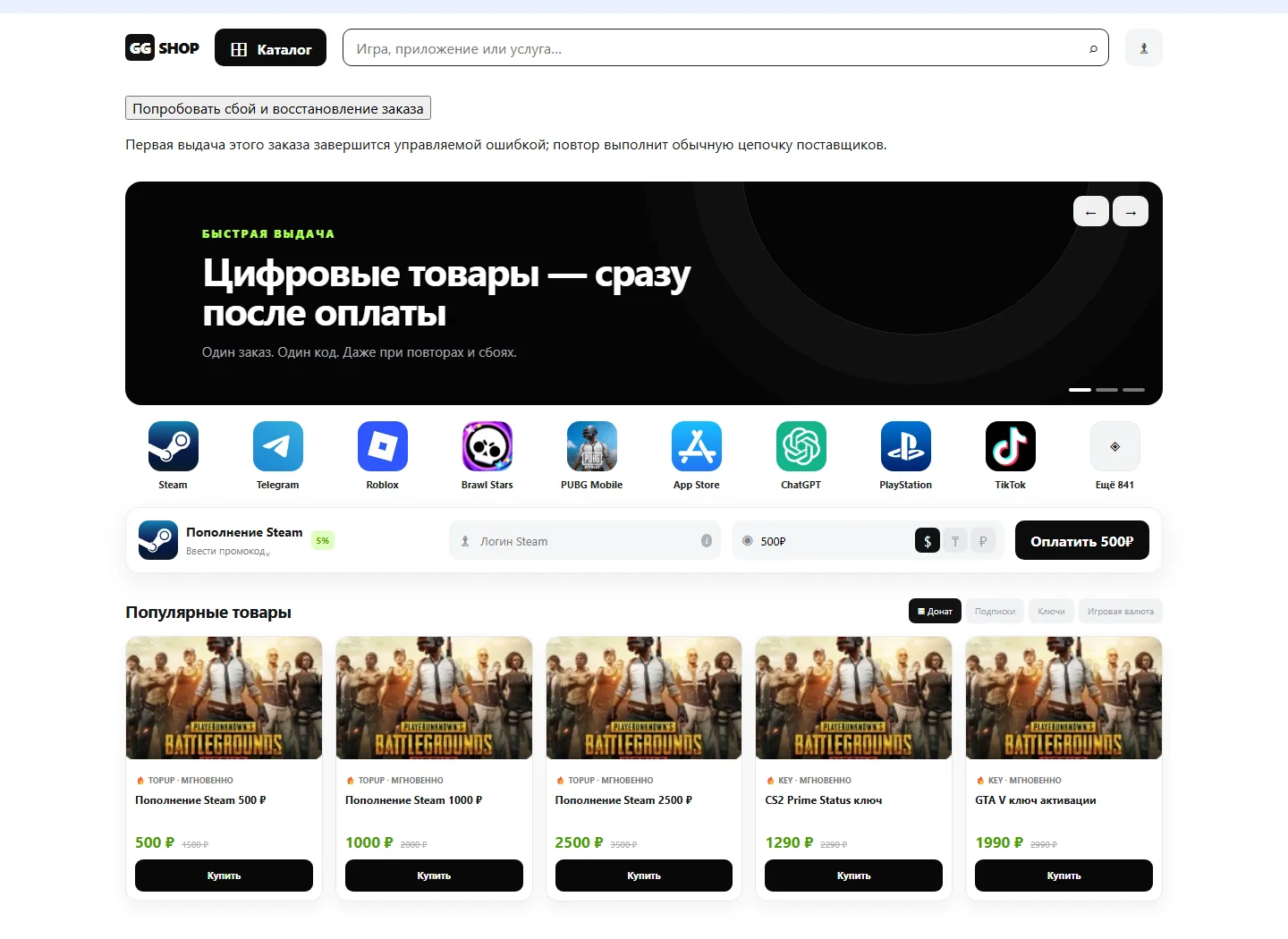Click title Пополнение Steam 500 ₽
The height and width of the screenshot is (939, 1288).
[200, 800]
